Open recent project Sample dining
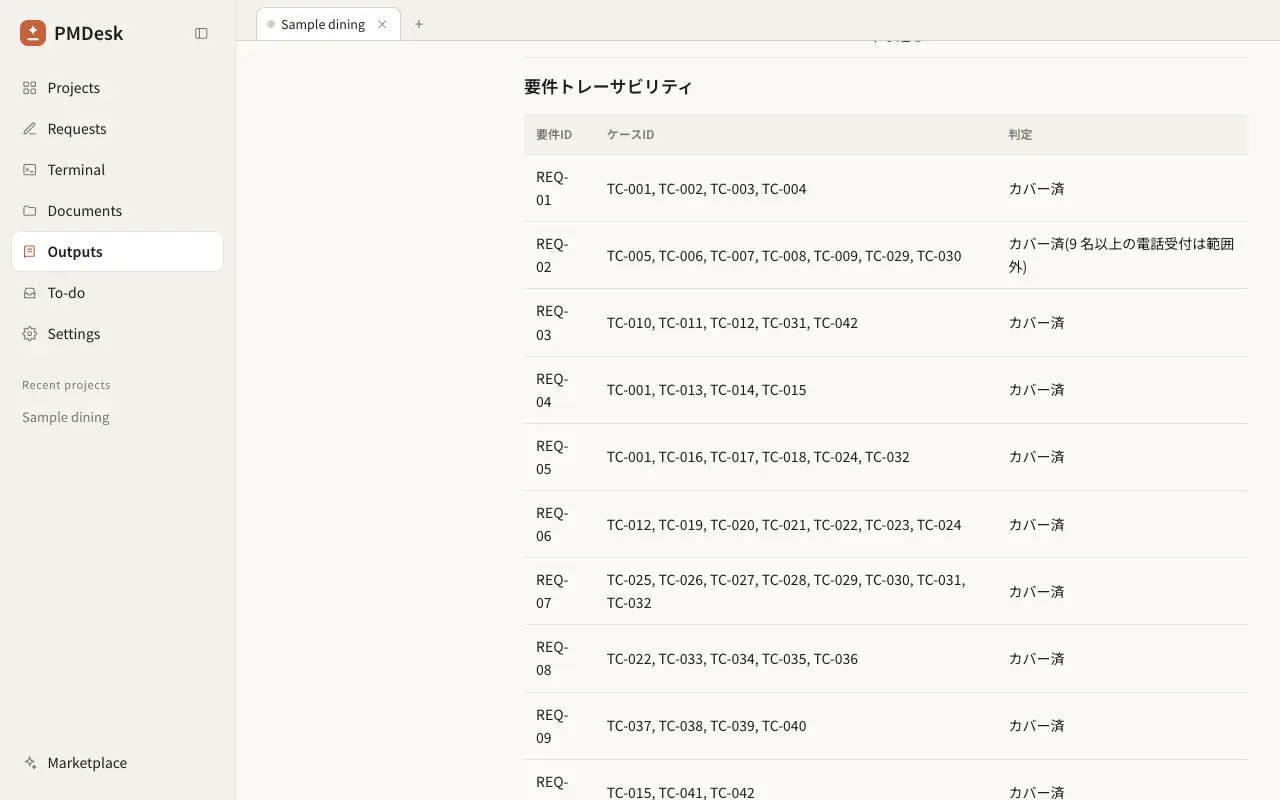The image size is (1280, 800). point(66,418)
